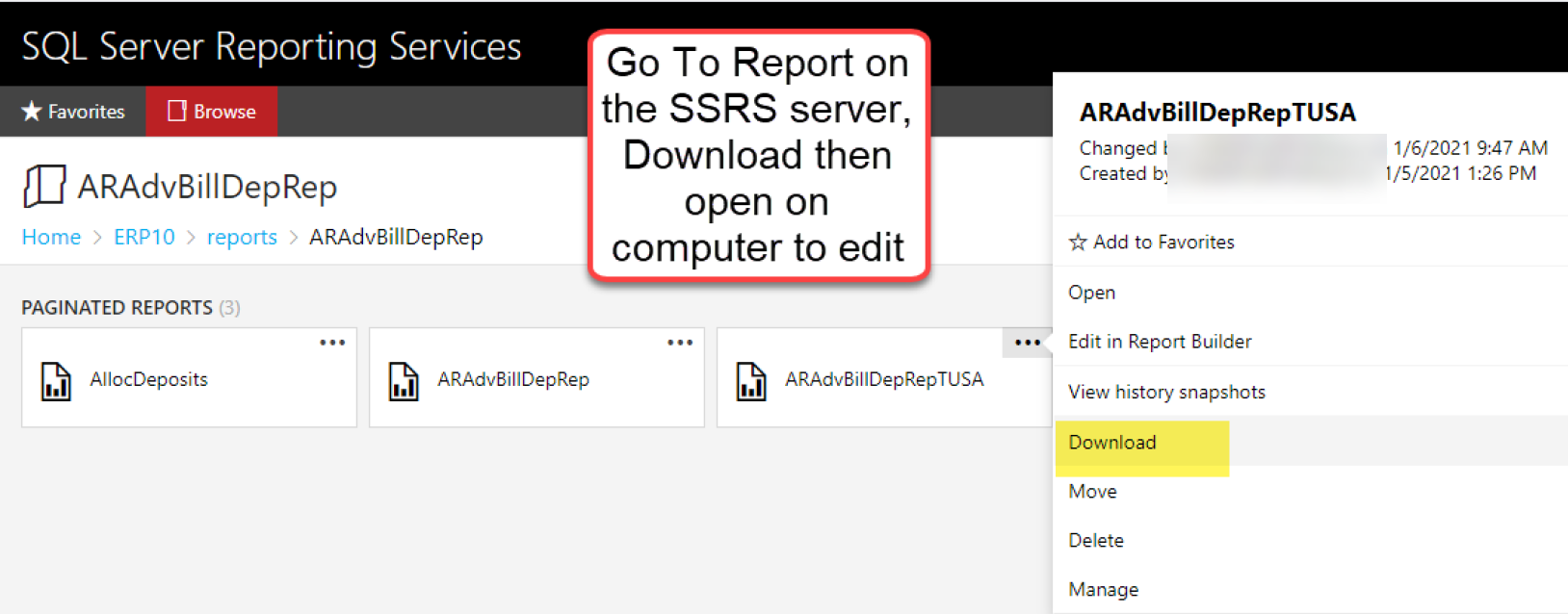Viewport: 1568px width, 614px height.
Task: Click the PAGINATED REPORTS section header
Action: pos(131,308)
